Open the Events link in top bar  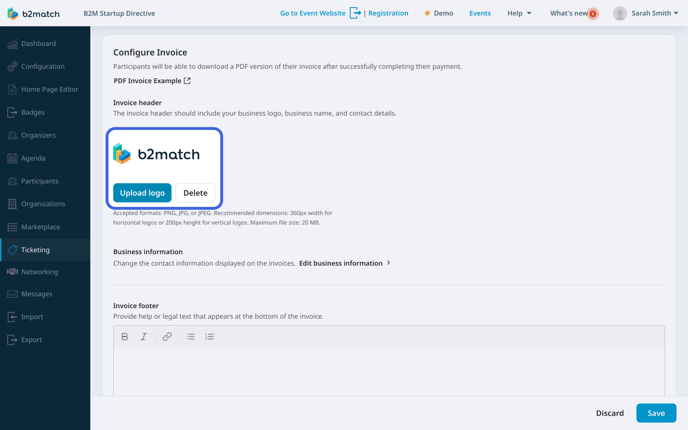[480, 13]
